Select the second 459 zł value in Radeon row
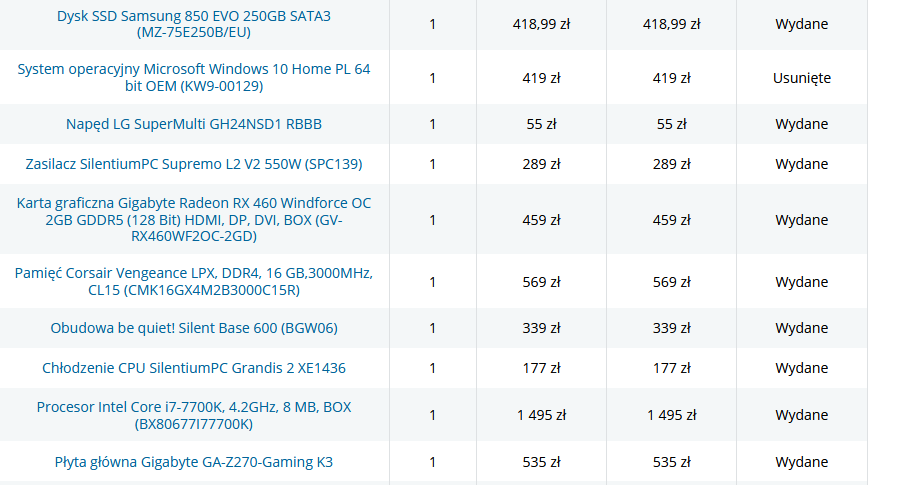Screen dimensions: 904x485 tap(672, 220)
